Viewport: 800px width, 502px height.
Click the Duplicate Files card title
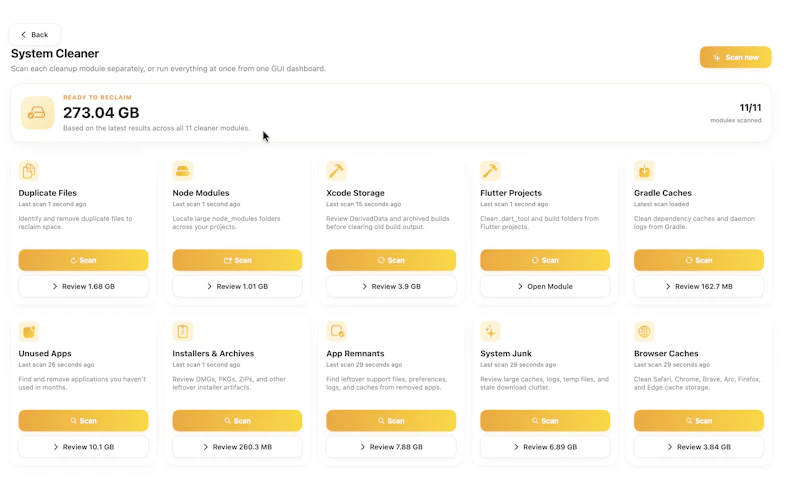pos(47,193)
